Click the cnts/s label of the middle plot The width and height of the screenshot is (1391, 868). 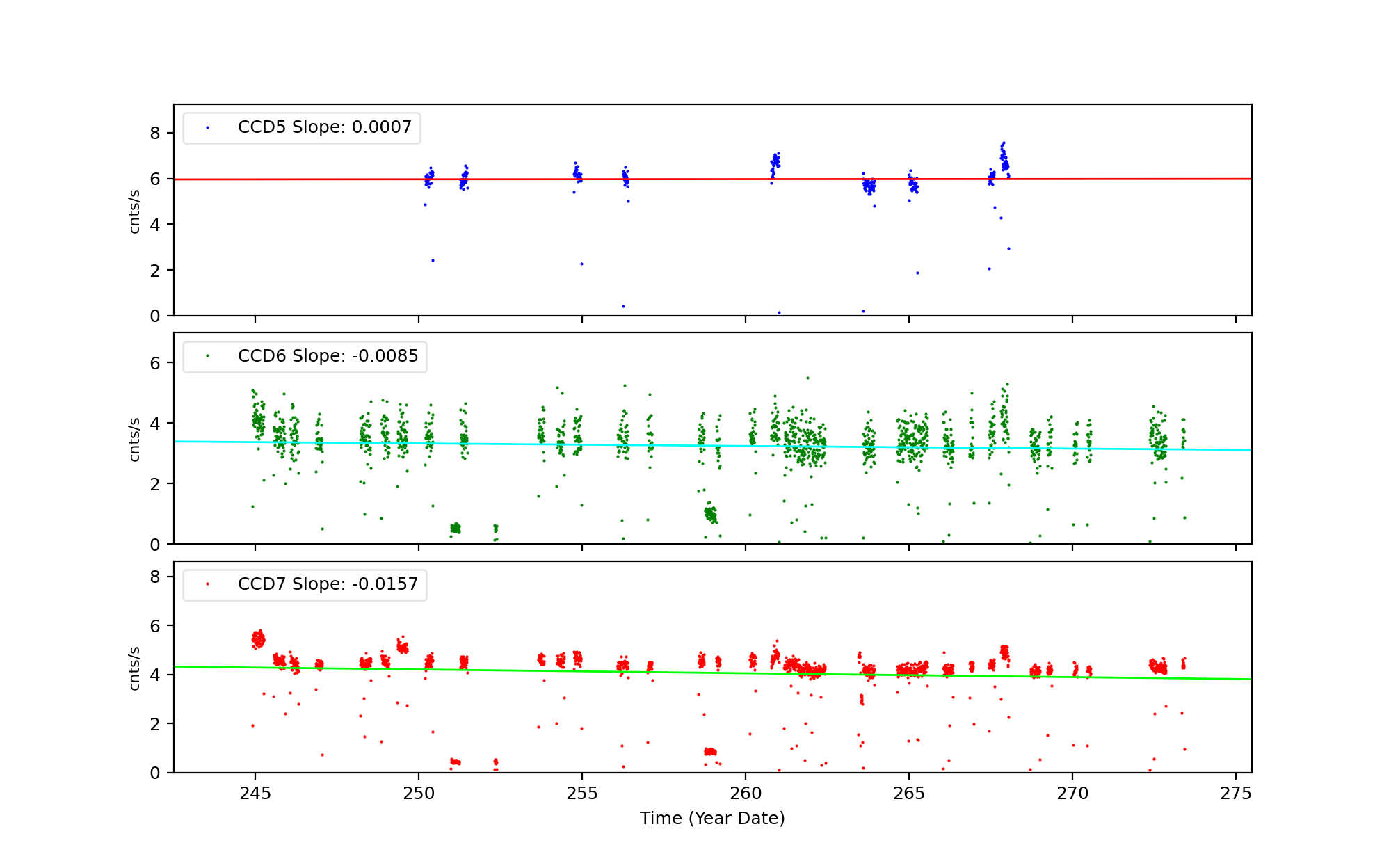135,439
